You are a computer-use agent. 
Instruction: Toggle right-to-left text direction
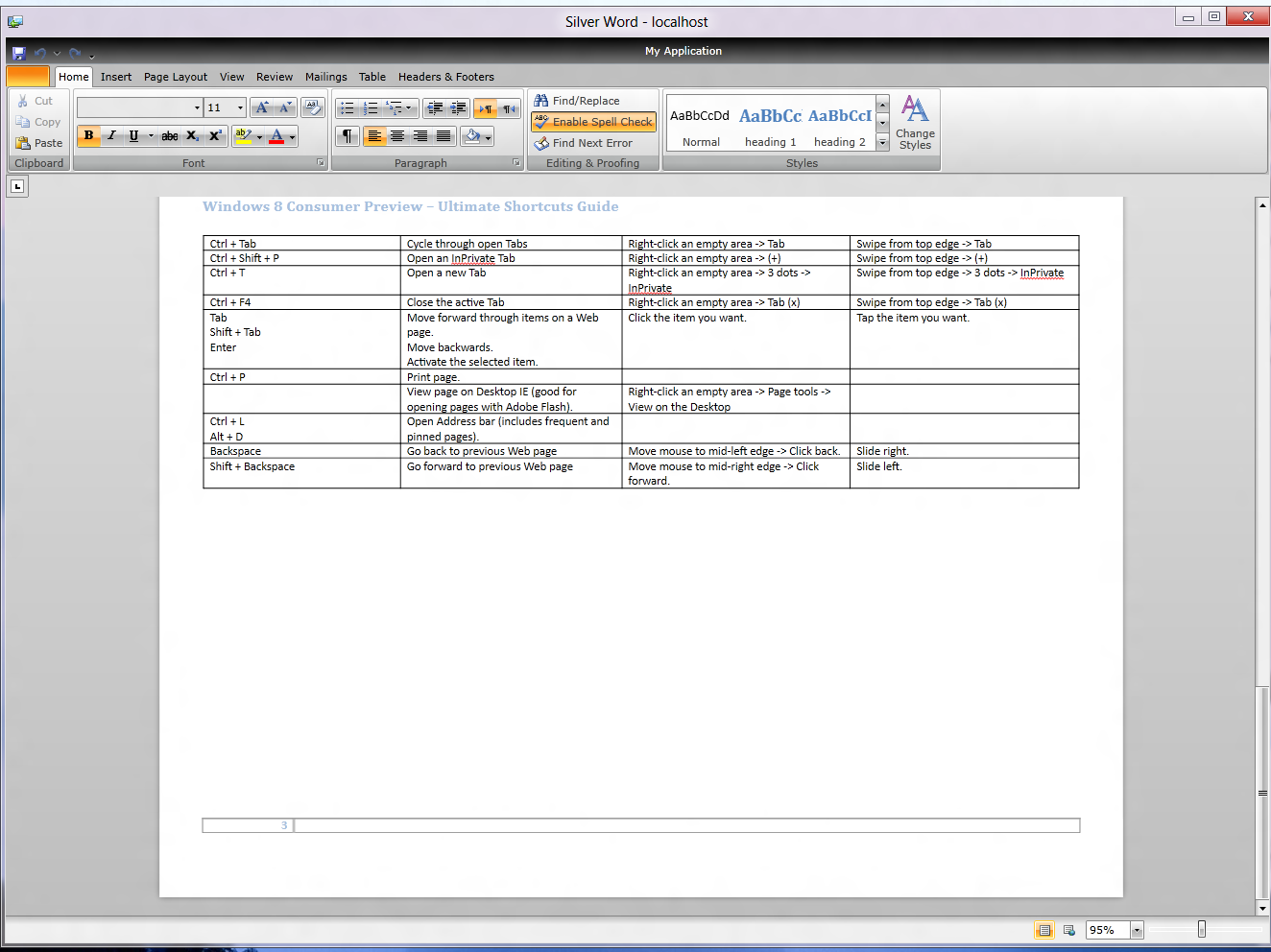tap(510, 107)
